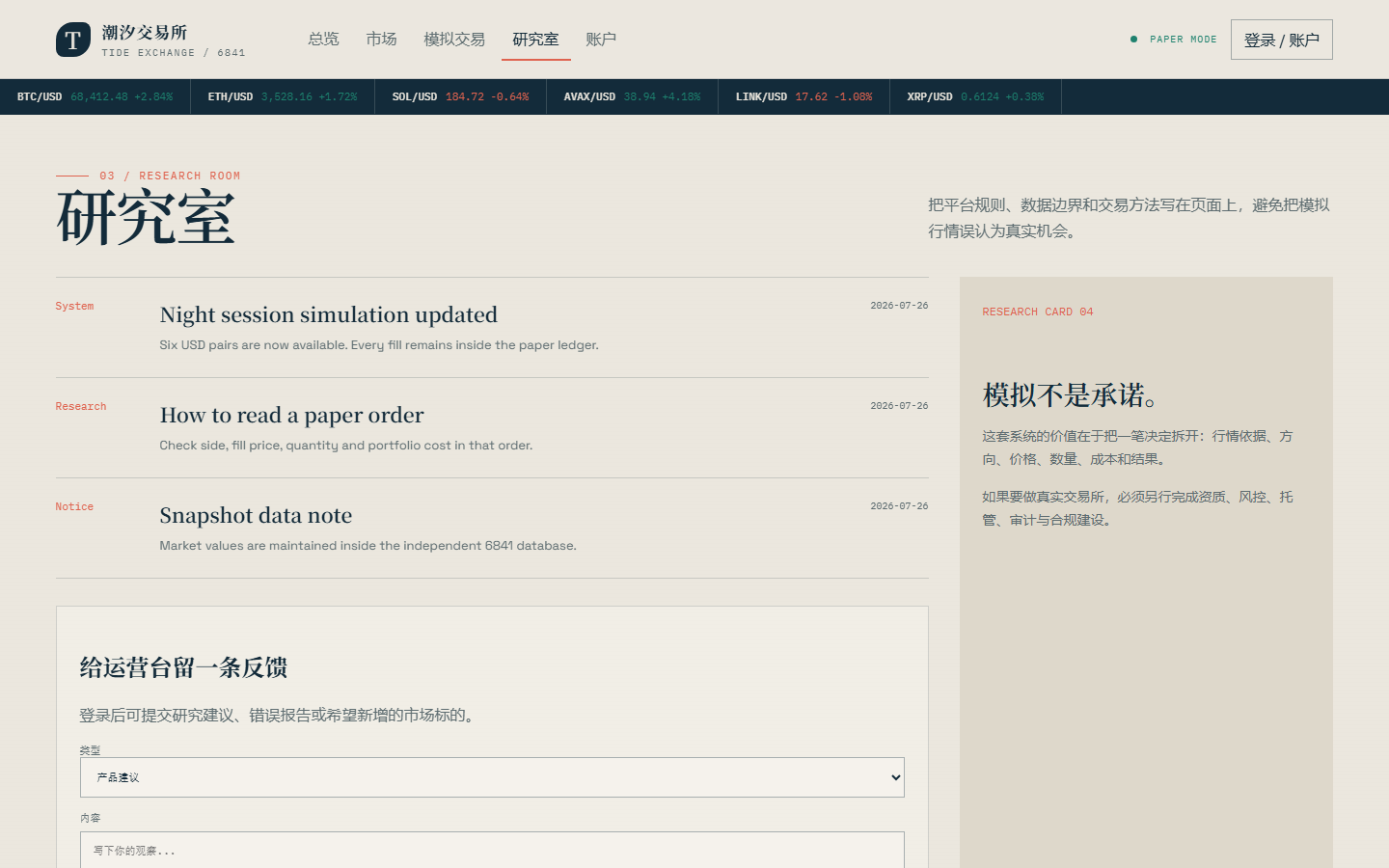Click the 潮汐交易所 brand name
Viewport: 1389px width, 868px height.
coord(145,33)
